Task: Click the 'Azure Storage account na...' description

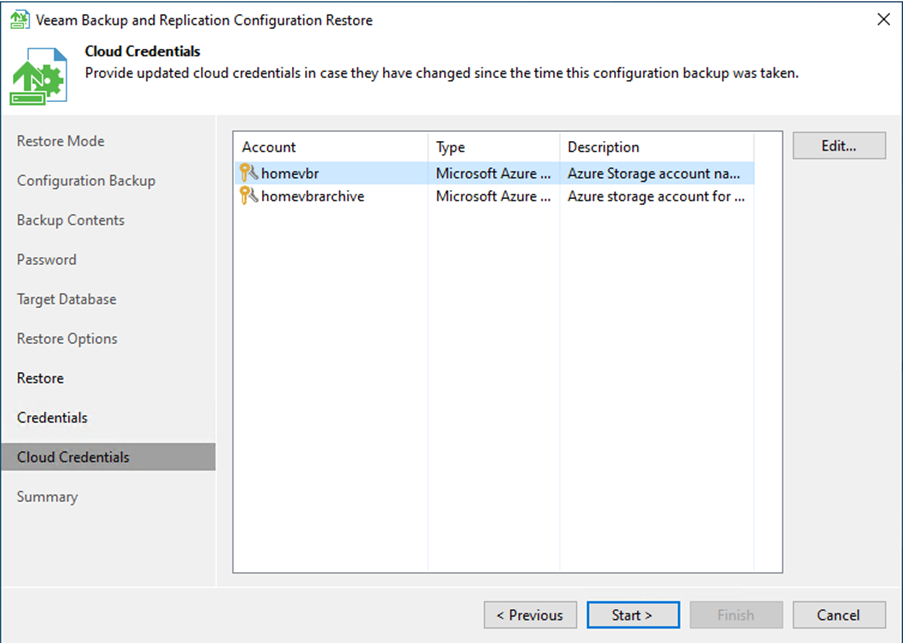Action: (x=654, y=173)
